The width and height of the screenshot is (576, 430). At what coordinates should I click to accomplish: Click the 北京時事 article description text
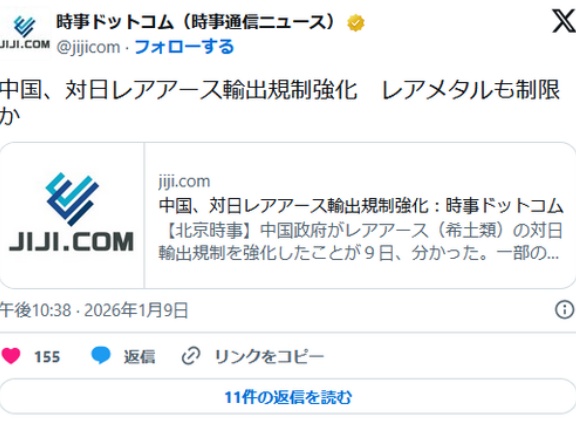tap(360, 242)
